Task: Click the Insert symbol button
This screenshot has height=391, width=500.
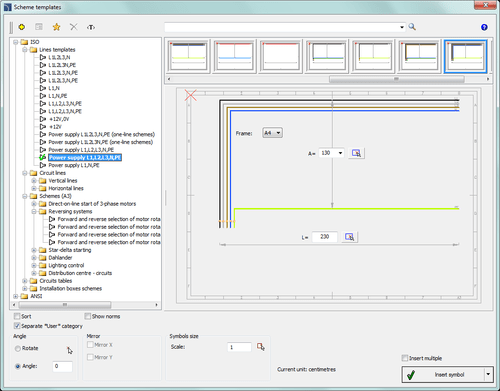Action: 443,374
